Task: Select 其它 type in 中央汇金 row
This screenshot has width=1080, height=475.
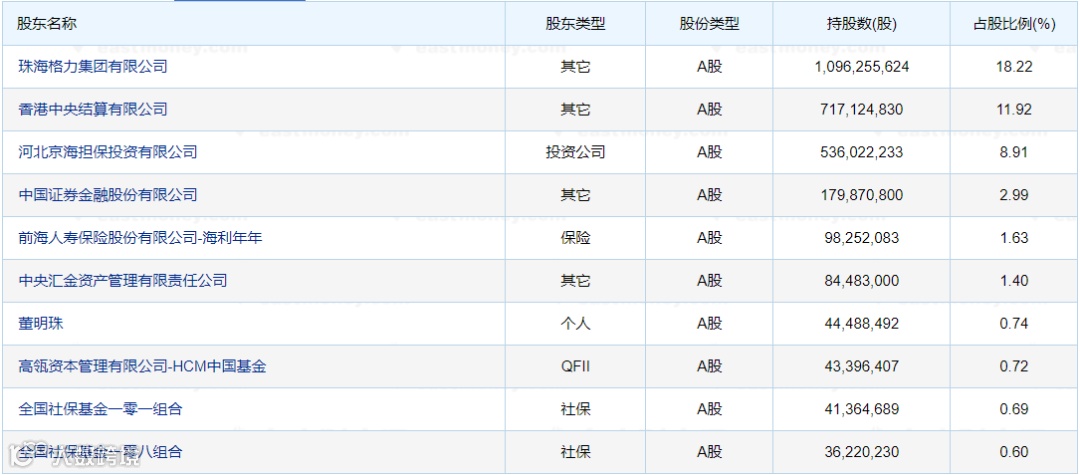Action: [x=575, y=281]
